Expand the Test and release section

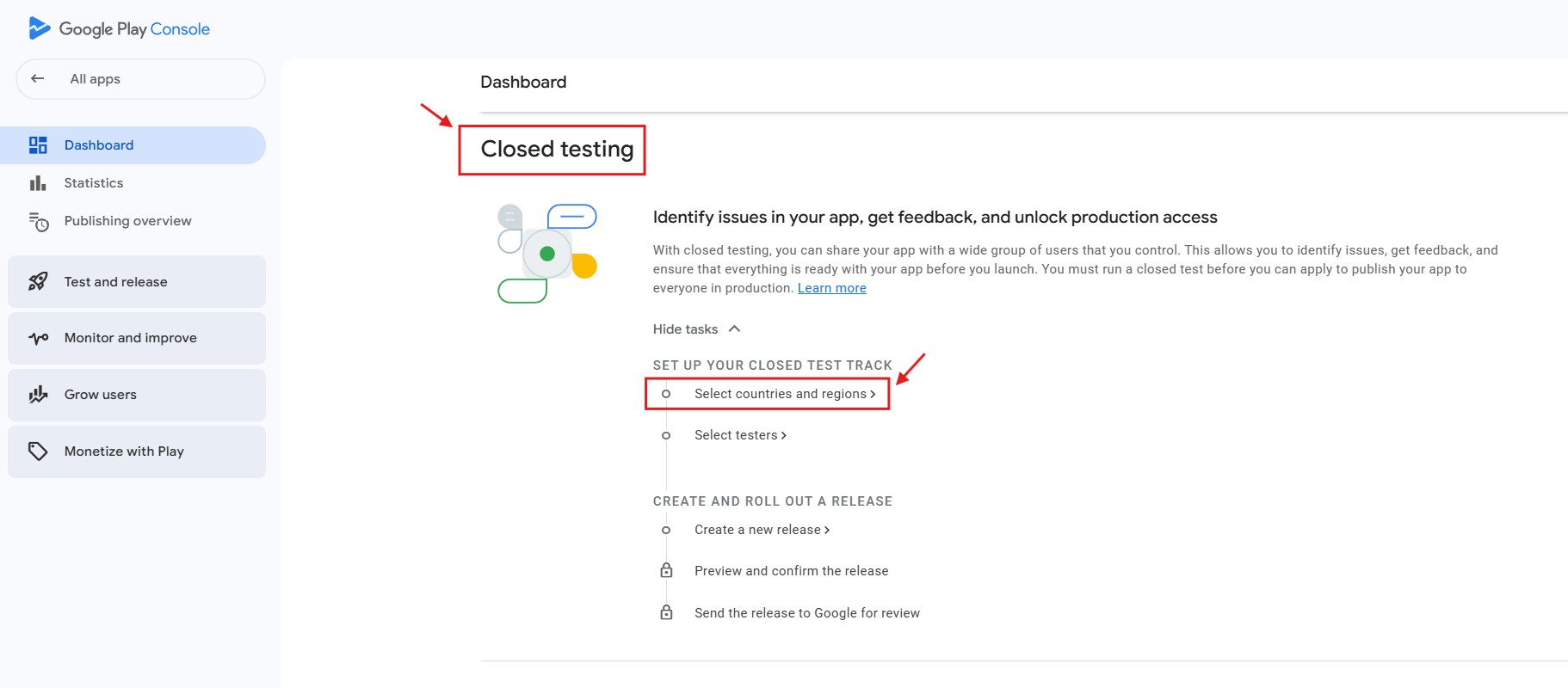pos(137,282)
